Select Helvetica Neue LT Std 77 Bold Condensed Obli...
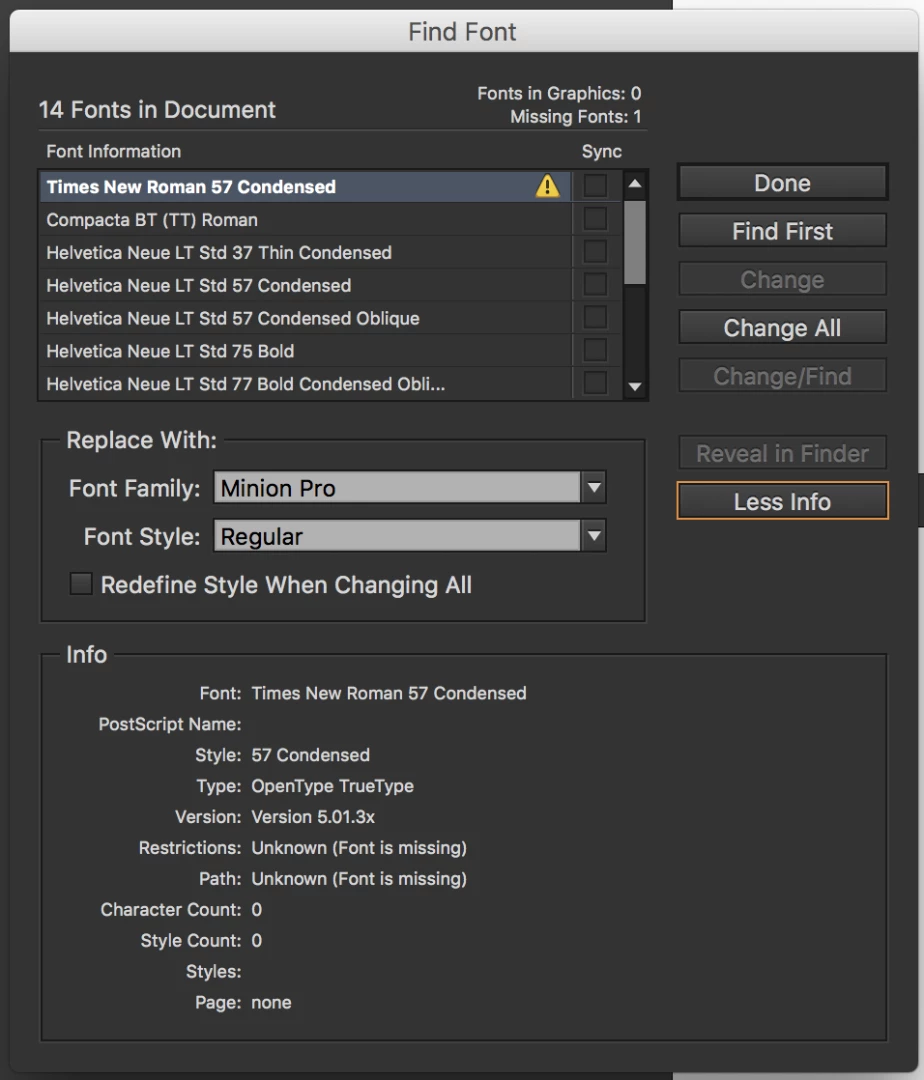The height and width of the screenshot is (1080, 924). click(305, 384)
